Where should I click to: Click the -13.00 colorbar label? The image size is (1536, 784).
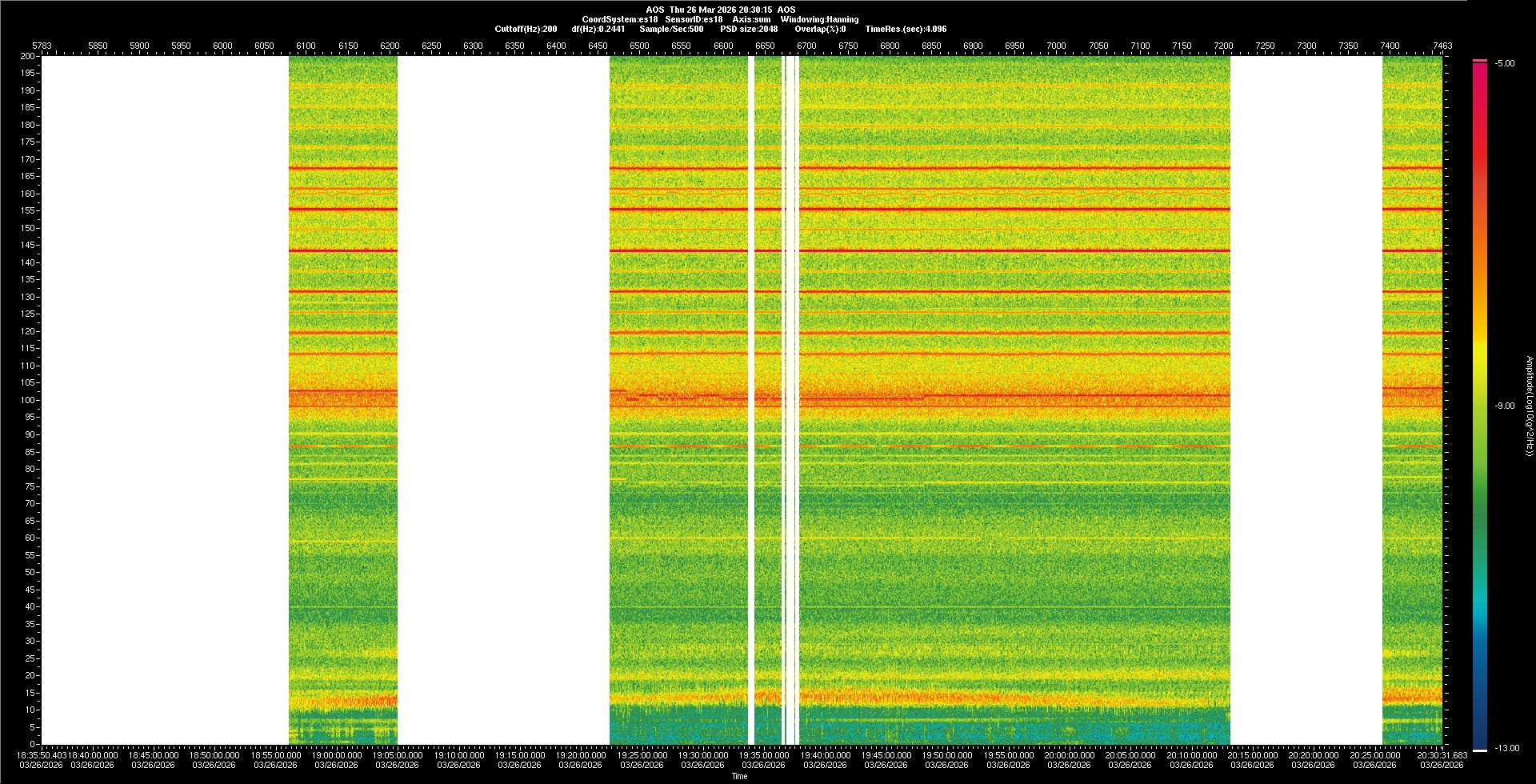click(1507, 748)
